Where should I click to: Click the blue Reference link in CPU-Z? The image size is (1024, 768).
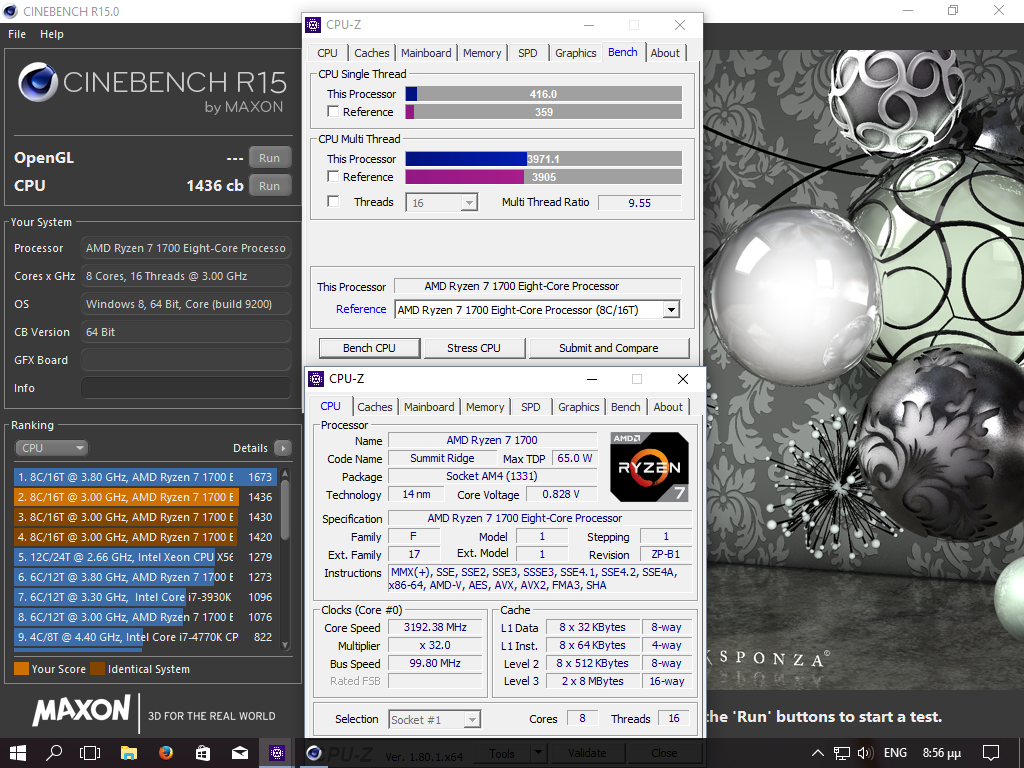361,309
